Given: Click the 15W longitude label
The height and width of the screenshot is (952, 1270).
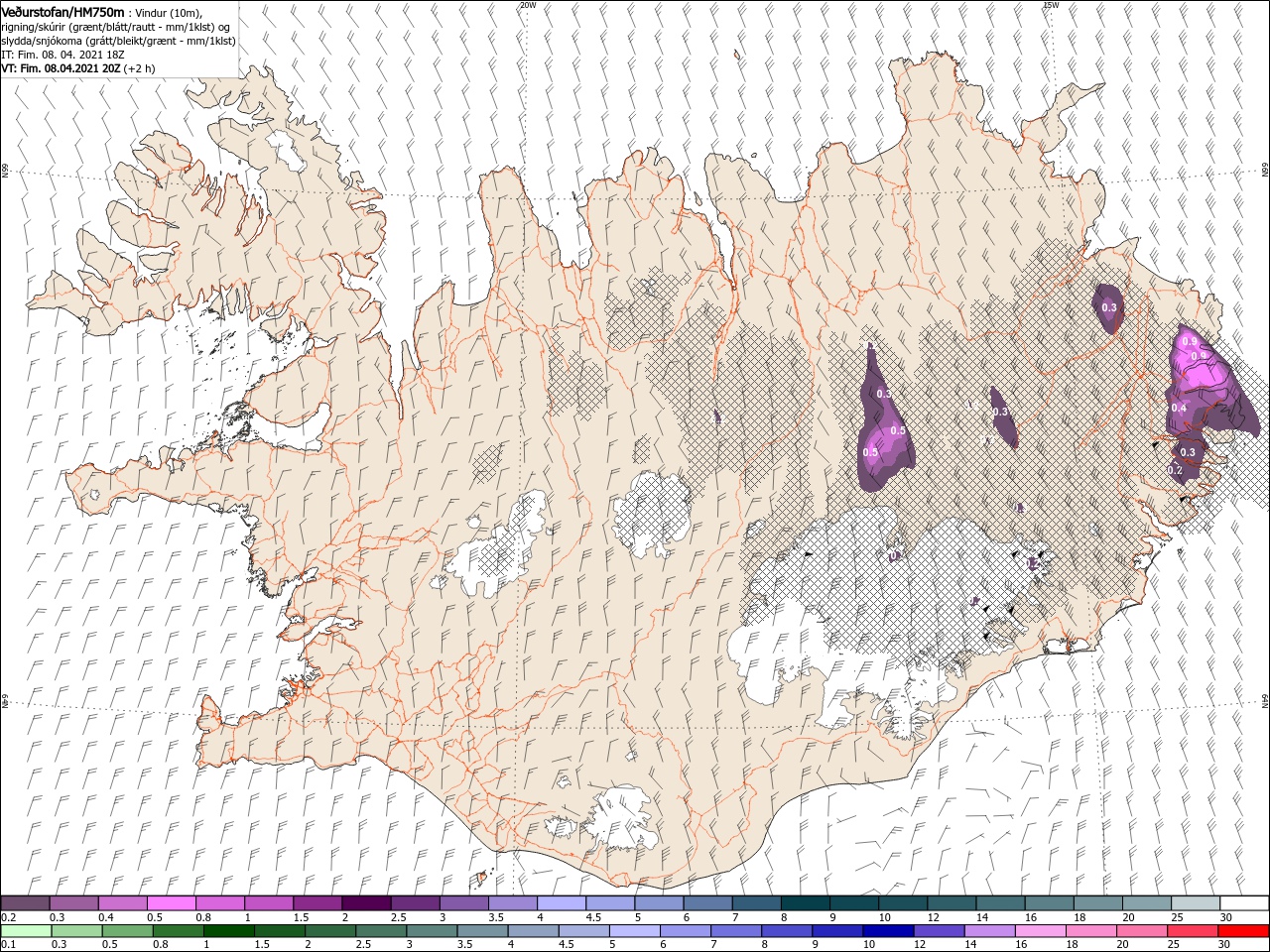Looking at the screenshot, I should tap(1050, 5).
